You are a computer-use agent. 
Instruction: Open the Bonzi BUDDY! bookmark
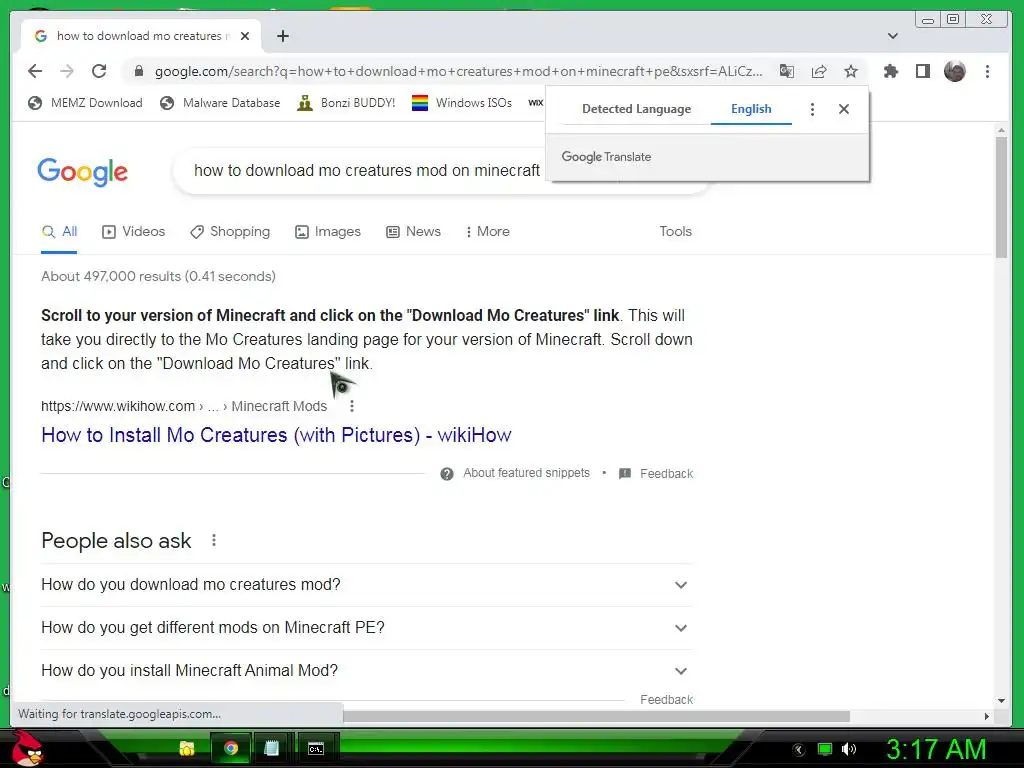[x=346, y=103]
